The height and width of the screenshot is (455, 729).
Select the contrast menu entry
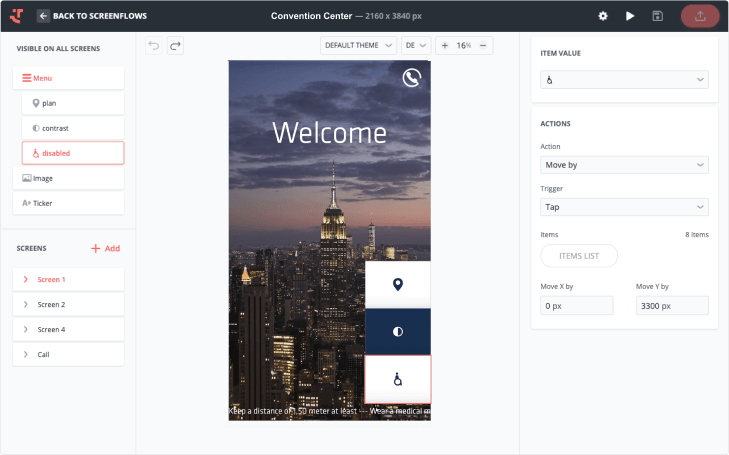[73, 128]
